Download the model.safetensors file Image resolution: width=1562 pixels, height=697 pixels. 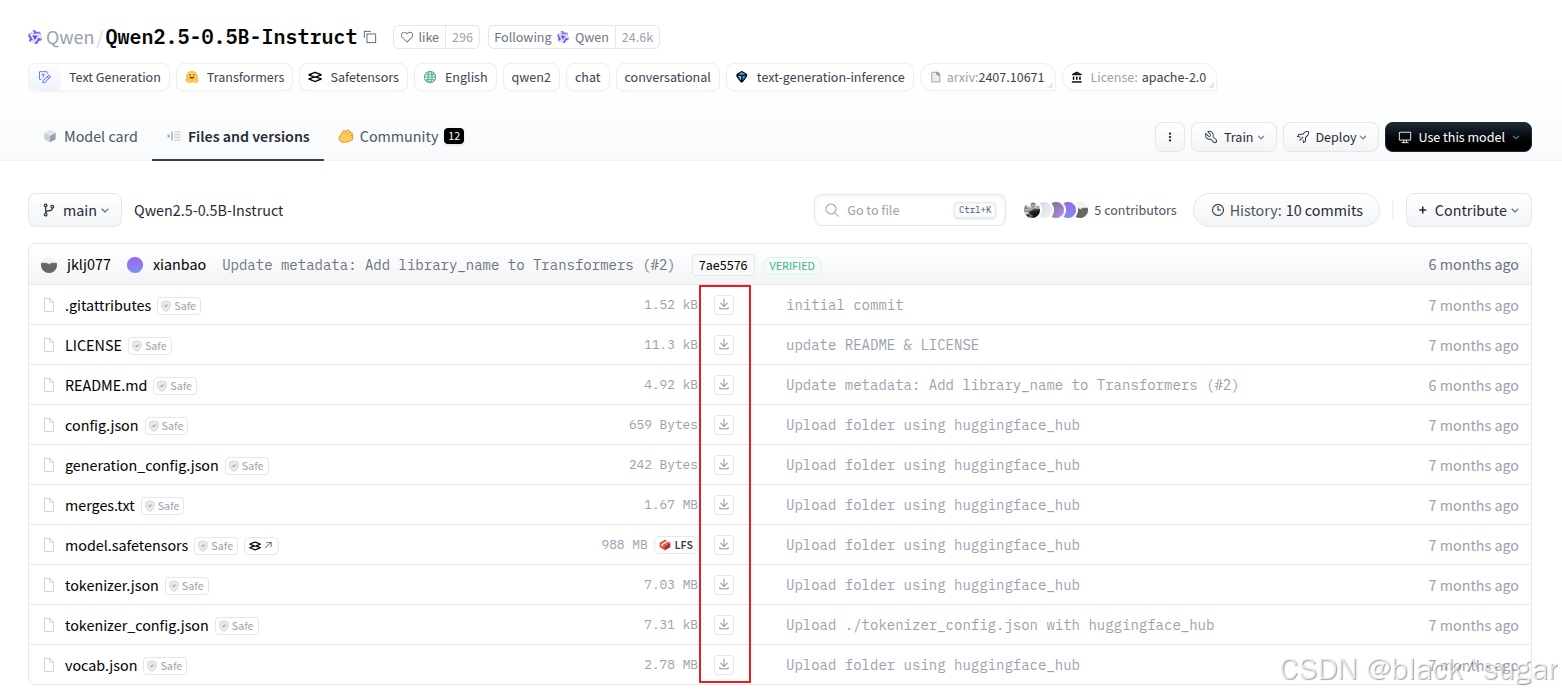coord(724,545)
